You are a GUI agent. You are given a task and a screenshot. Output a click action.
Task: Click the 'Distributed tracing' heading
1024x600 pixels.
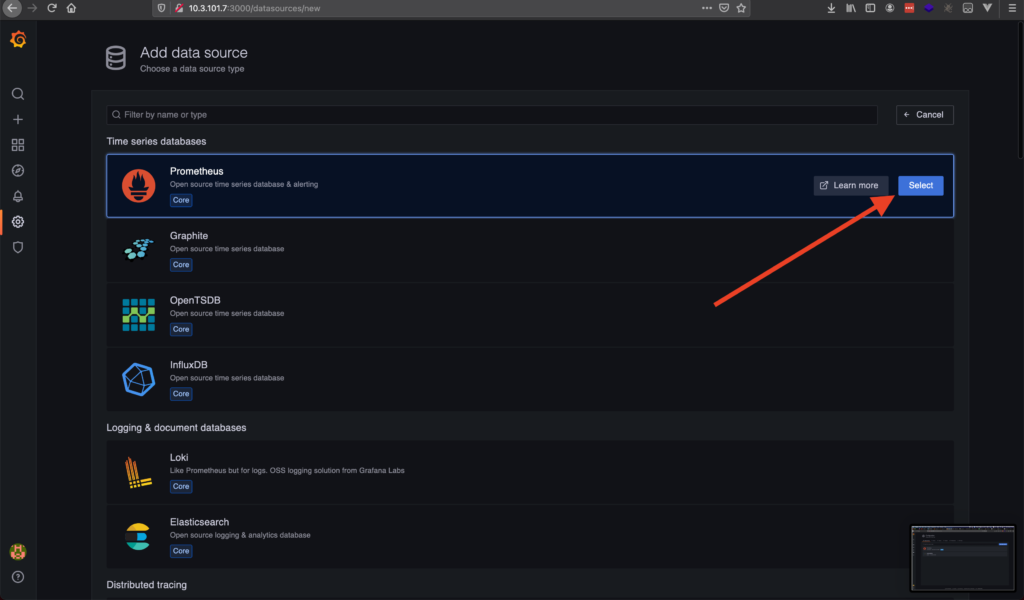[x=146, y=585]
